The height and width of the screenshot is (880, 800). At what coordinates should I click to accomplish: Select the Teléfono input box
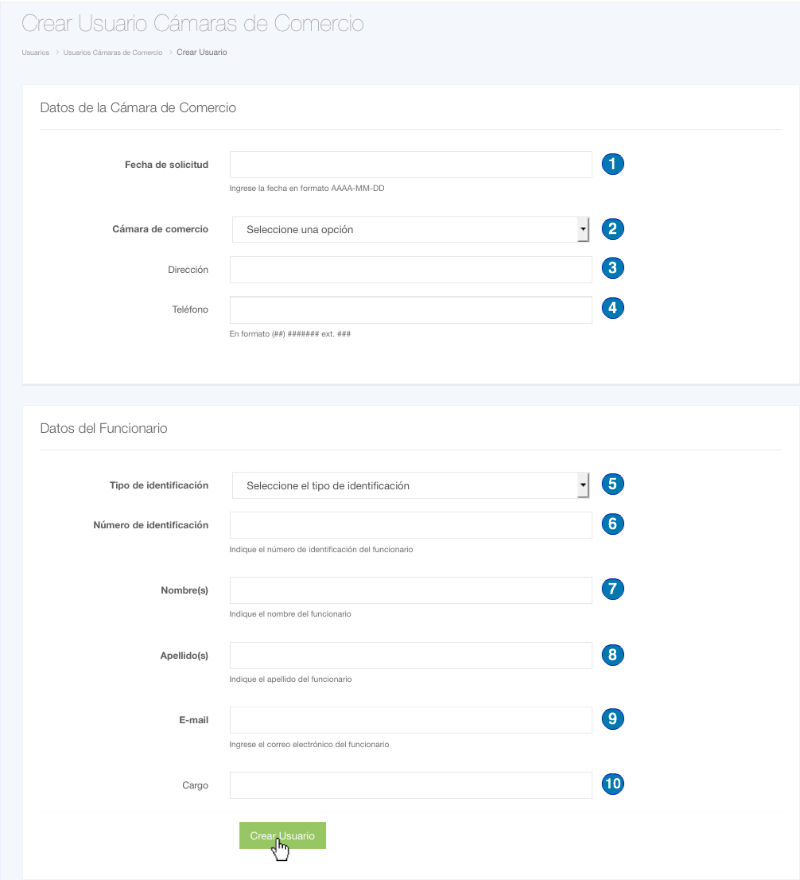410,310
